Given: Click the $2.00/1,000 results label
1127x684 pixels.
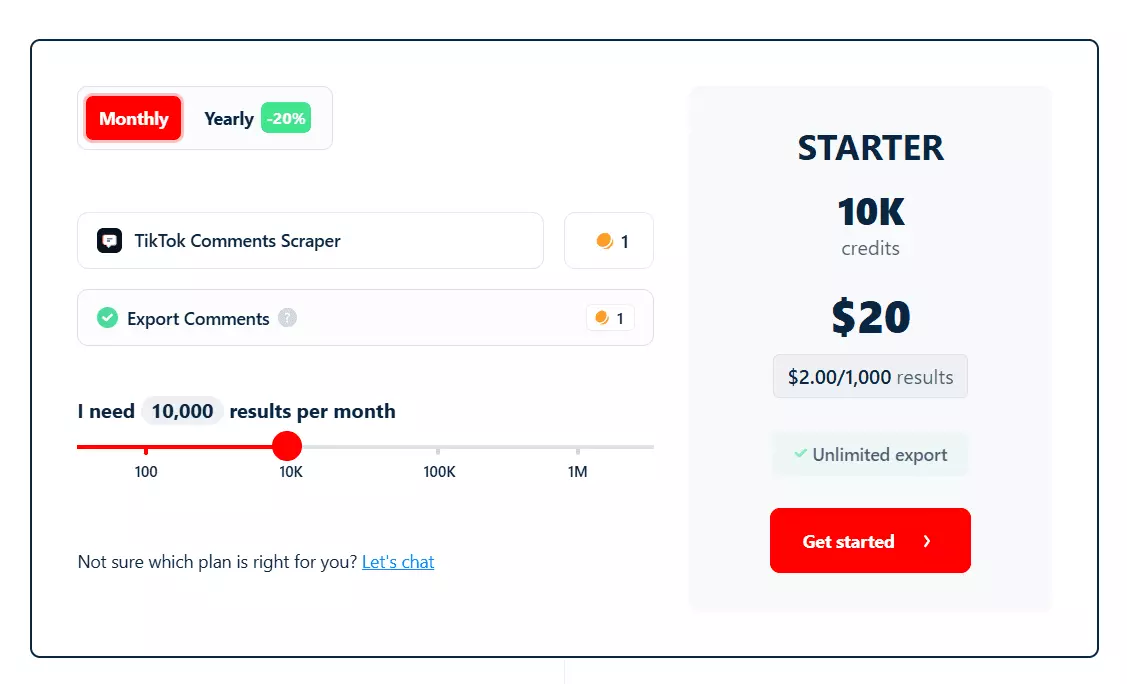Looking at the screenshot, I should 869,377.
